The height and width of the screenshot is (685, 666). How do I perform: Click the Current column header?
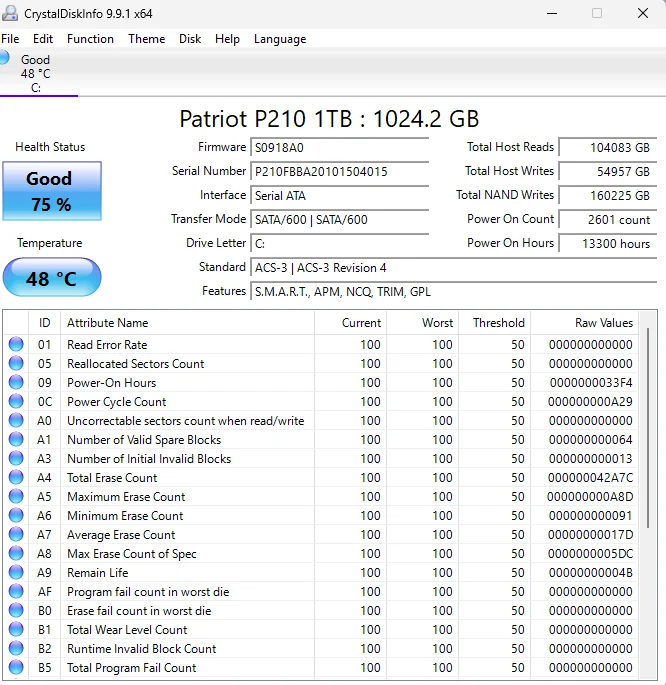pos(351,323)
